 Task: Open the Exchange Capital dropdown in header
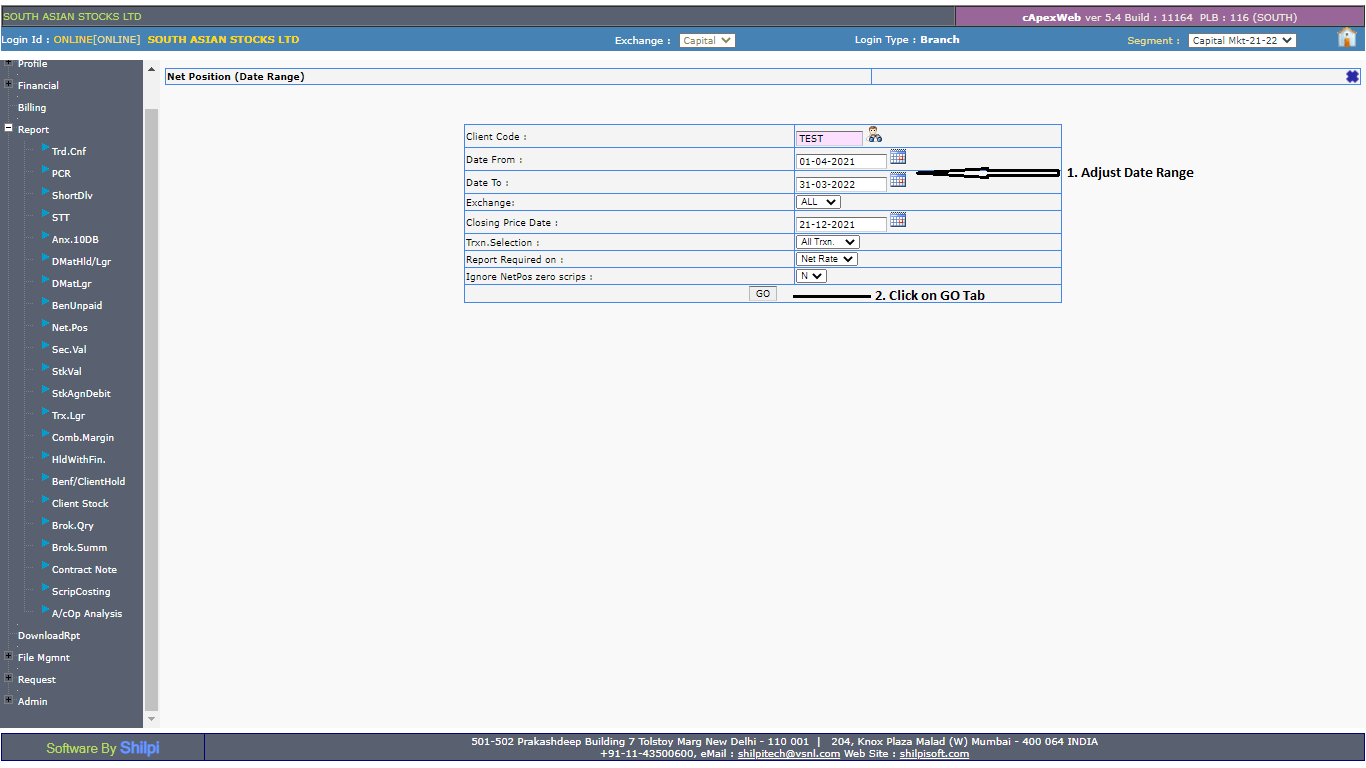point(707,41)
